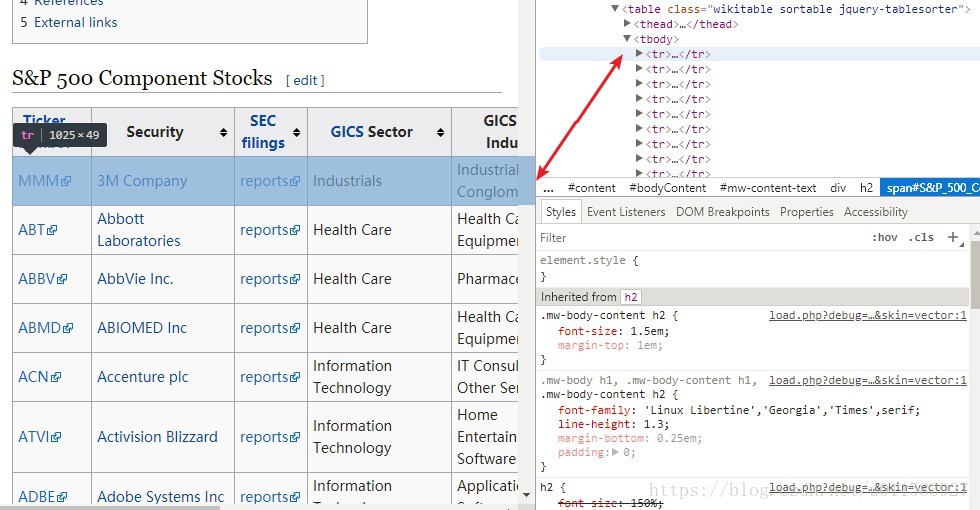The height and width of the screenshot is (510, 980).
Task: Click the h2 tag in Inherited from
Action: 631,297
